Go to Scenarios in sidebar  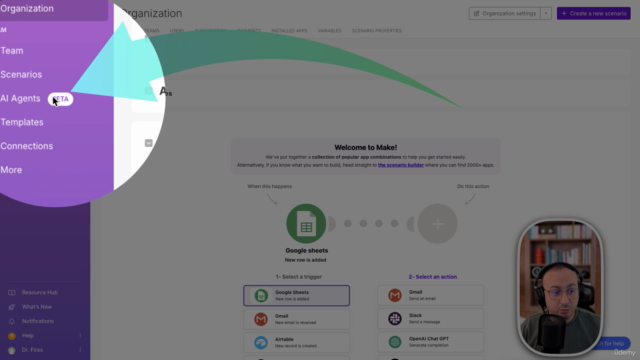pos(21,74)
